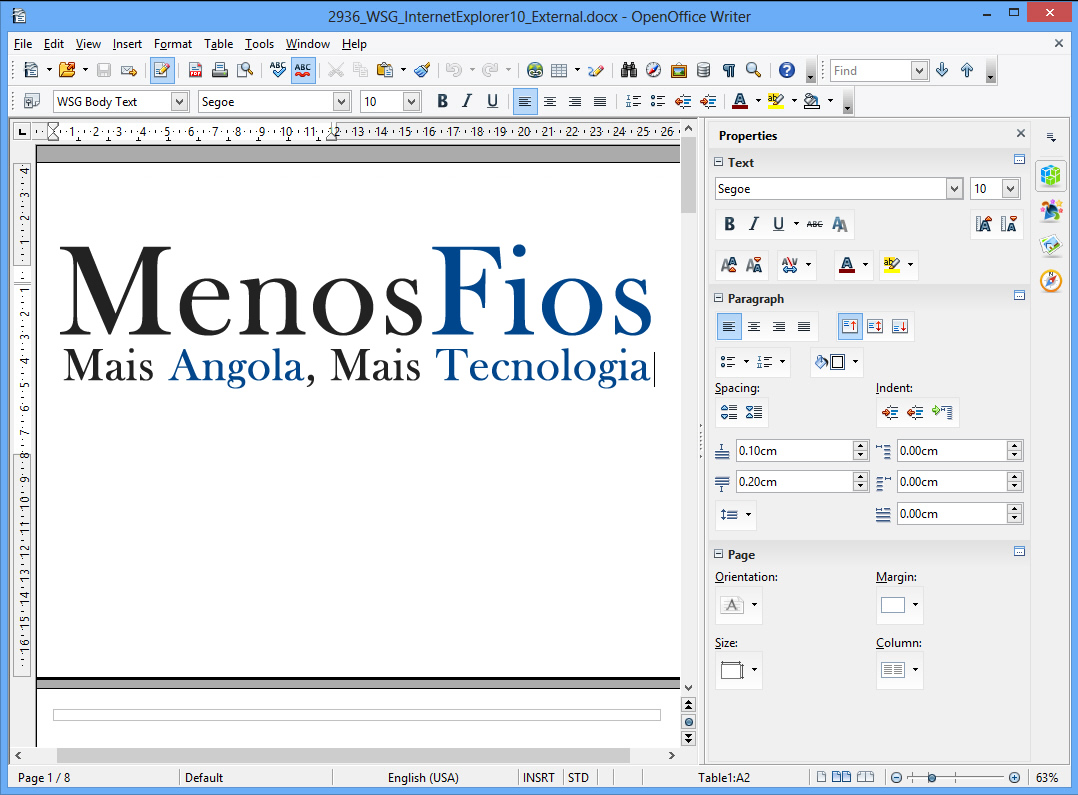The width and height of the screenshot is (1078, 795).
Task: Click the Cut scissors icon
Action: (x=336, y=70)
